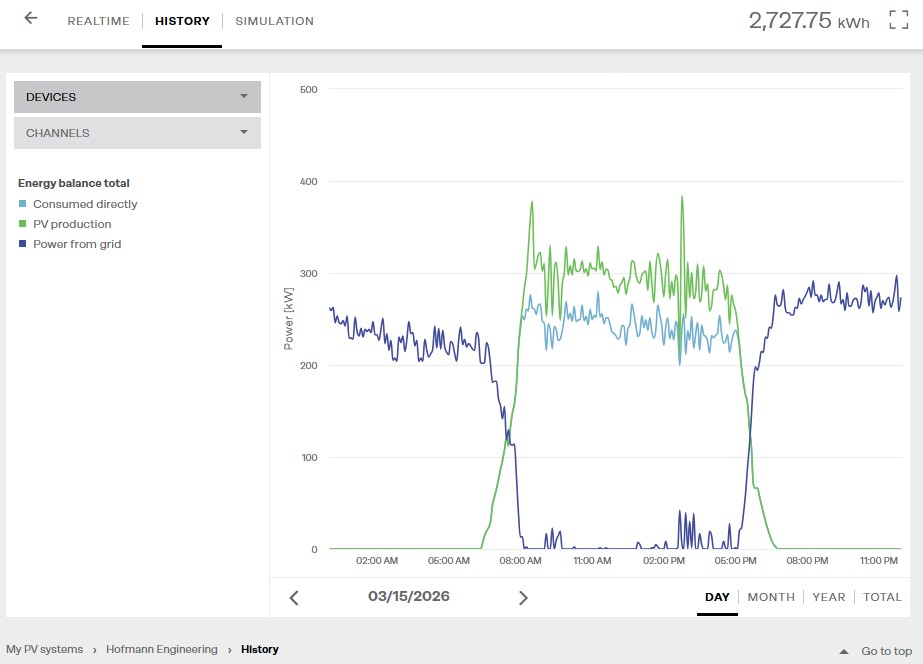Viewport: 923px width, 664px height.
Task: Display the Total period view
Action: (882, 597)
